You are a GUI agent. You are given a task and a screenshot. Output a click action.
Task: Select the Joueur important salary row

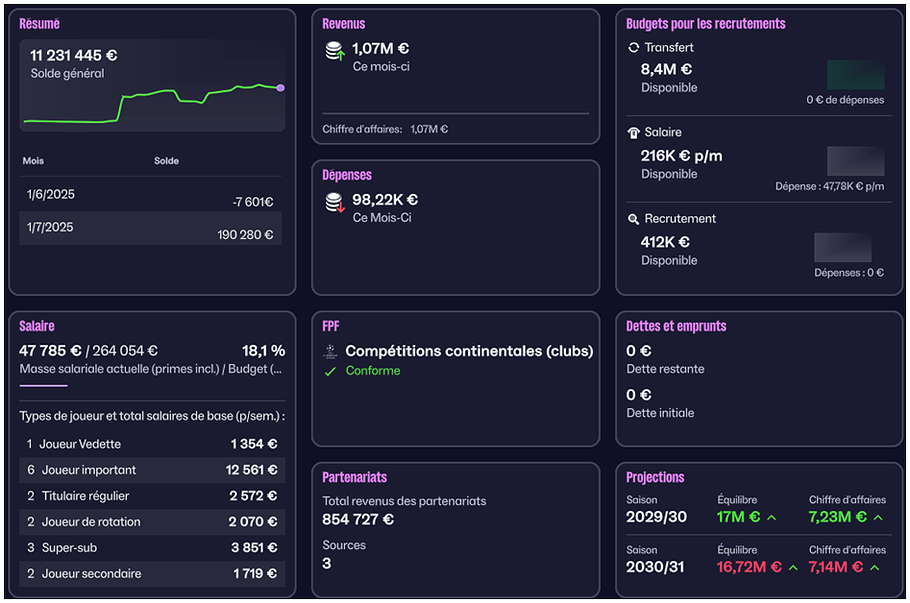tap(151, 470)
